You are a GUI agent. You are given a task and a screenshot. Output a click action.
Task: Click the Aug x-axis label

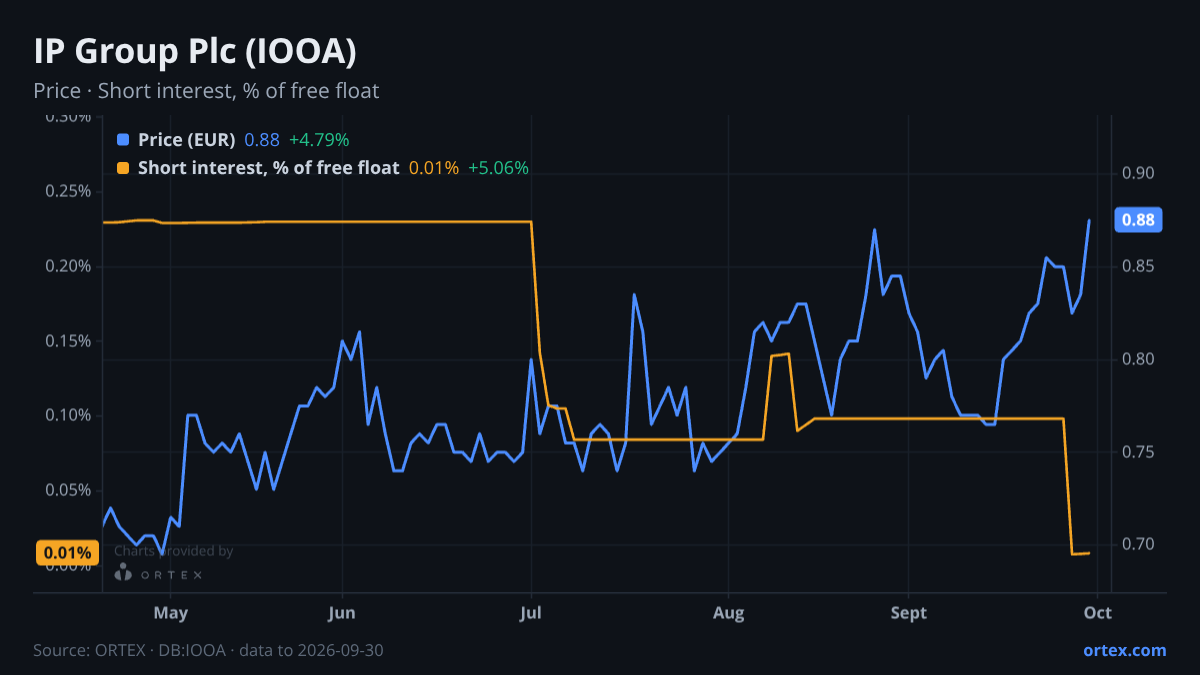click(x=729, y=612)
